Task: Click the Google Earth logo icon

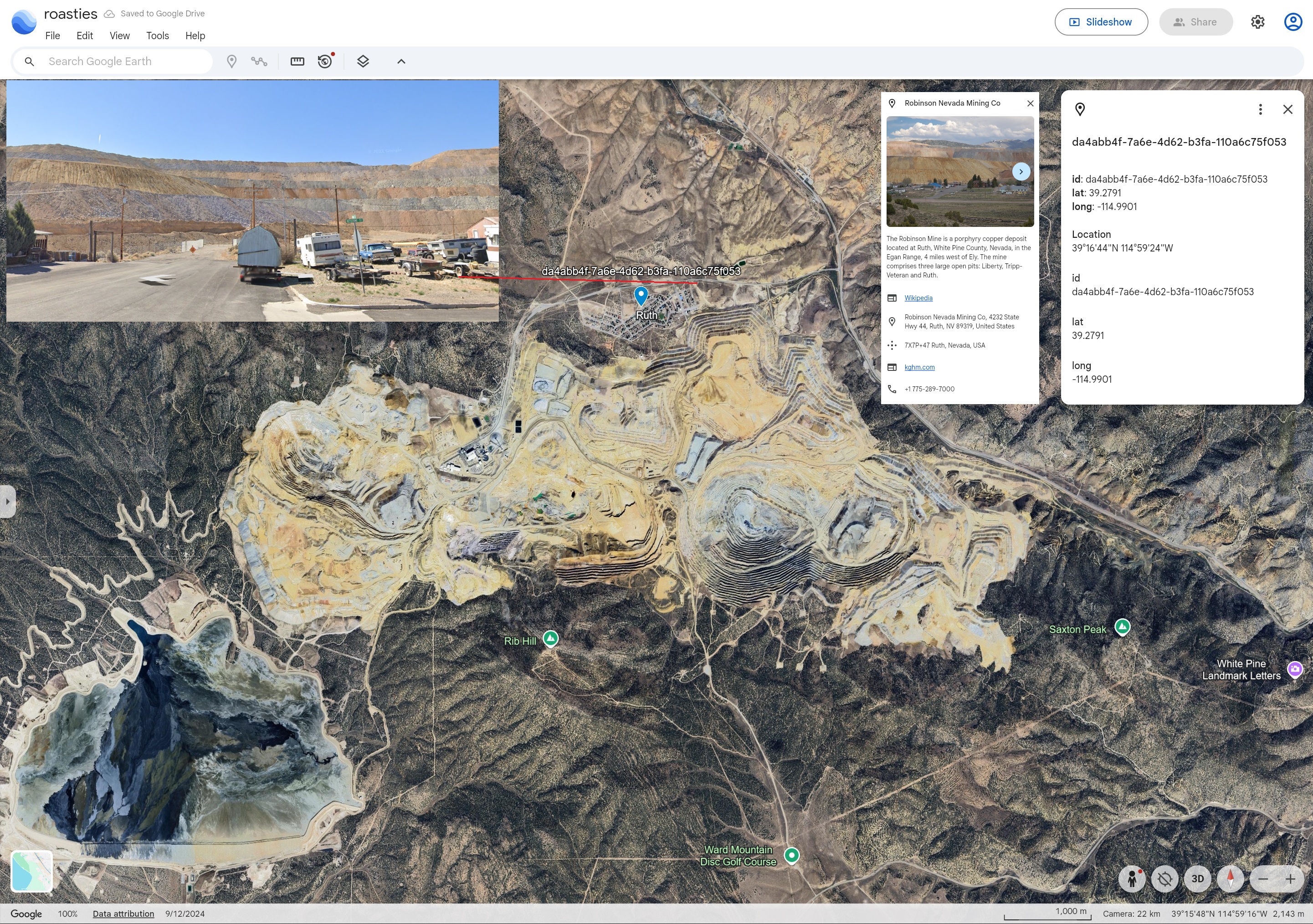Action: (23, 22)
